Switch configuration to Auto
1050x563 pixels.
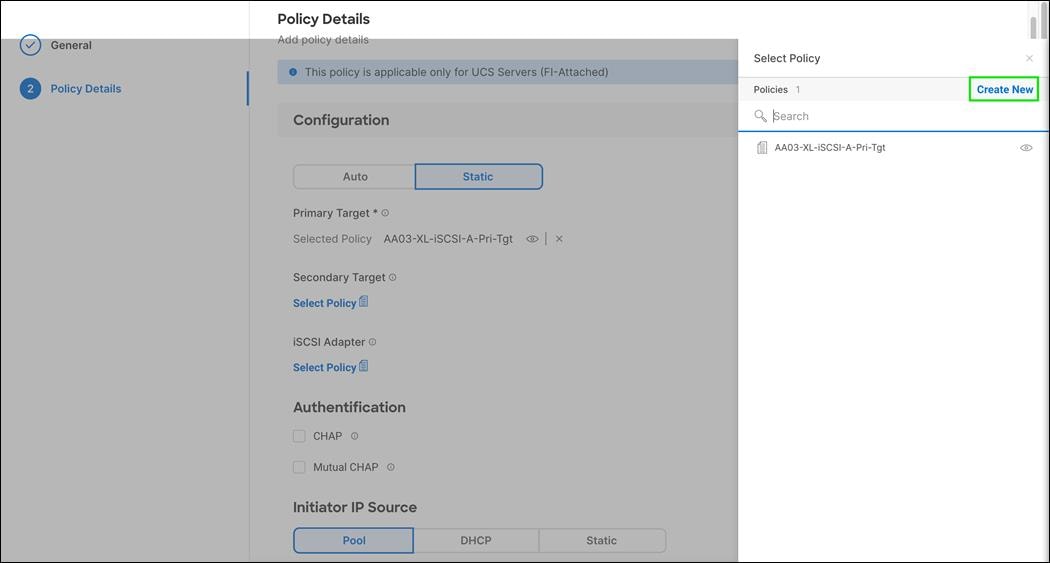click(354, 177)
